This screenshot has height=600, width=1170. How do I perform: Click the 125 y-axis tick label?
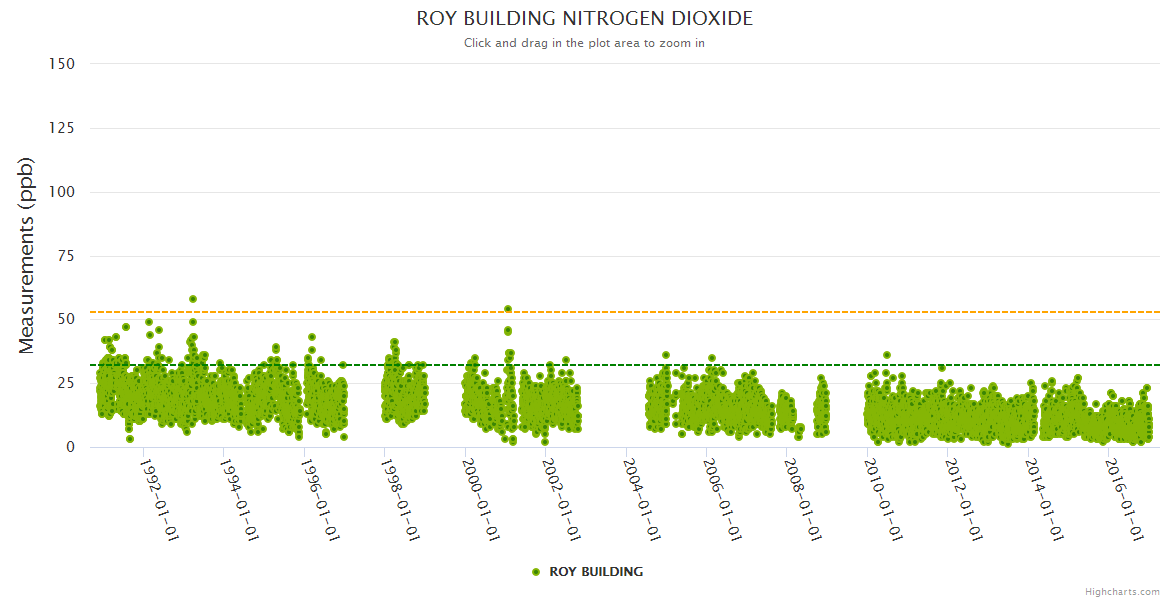click(x=61, y=128)
